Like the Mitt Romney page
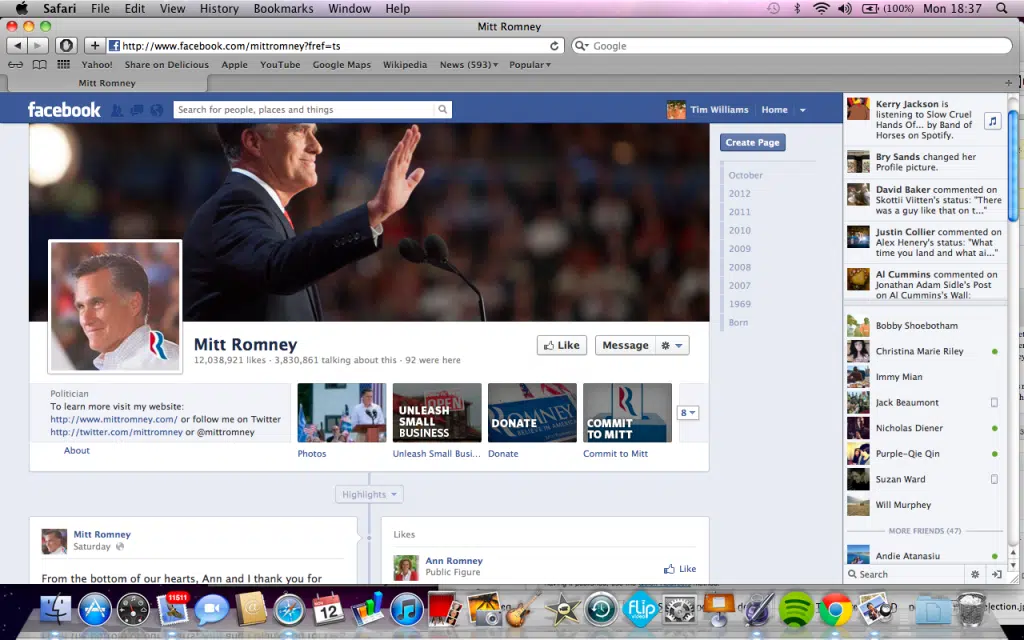This screenshot has width=1024, height=640. coord(562,345)
